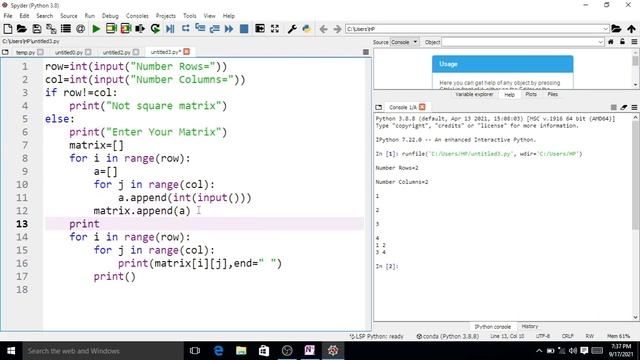Re-run the last script
The height and width of the screenshot is (360, 640).
tap(155, 29)
